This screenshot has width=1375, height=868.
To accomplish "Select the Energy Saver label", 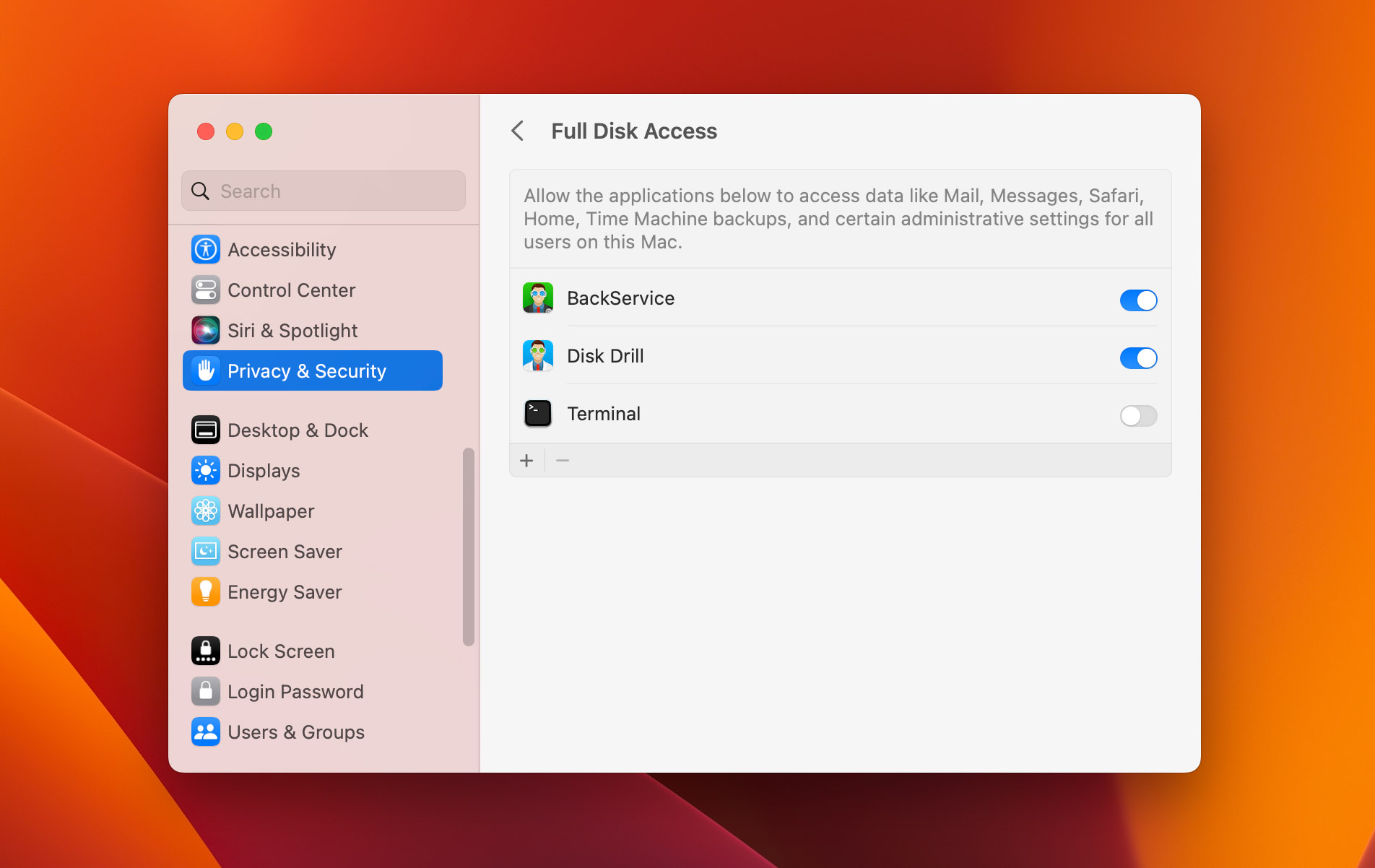I will point(285,592).
